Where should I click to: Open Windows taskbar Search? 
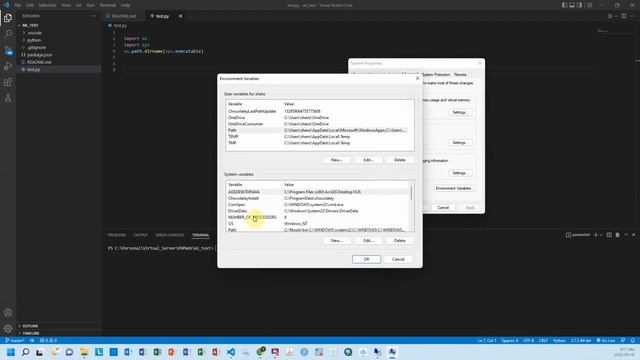click(x=25, y=352)
